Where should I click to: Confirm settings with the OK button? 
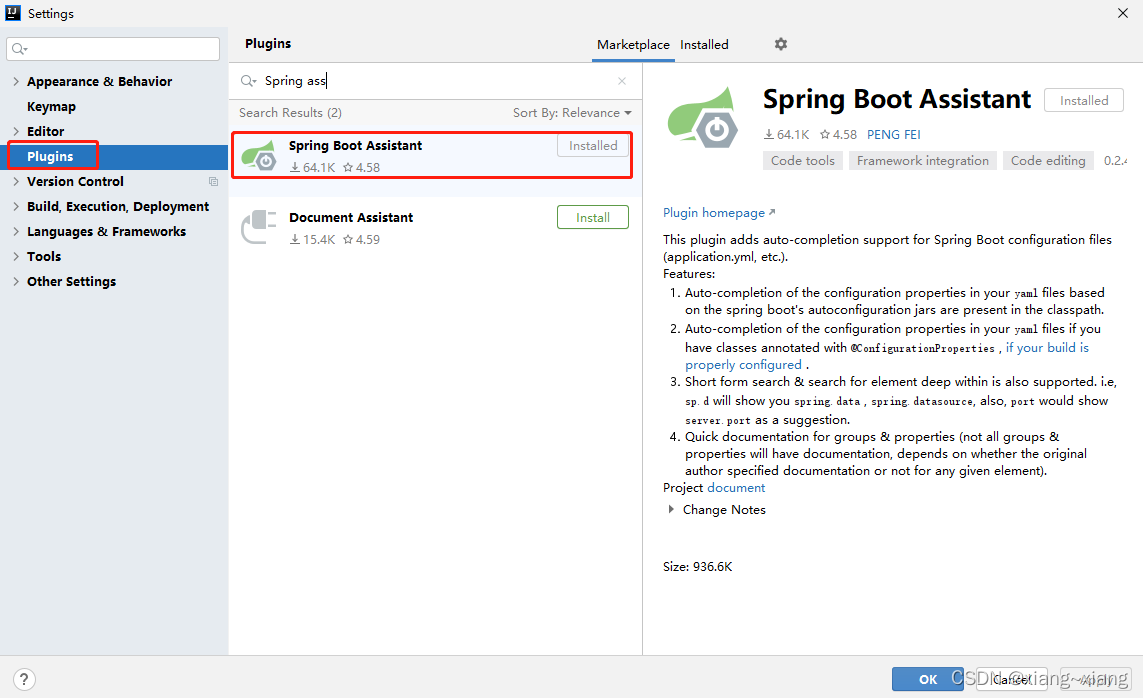[x=927, y=679]
